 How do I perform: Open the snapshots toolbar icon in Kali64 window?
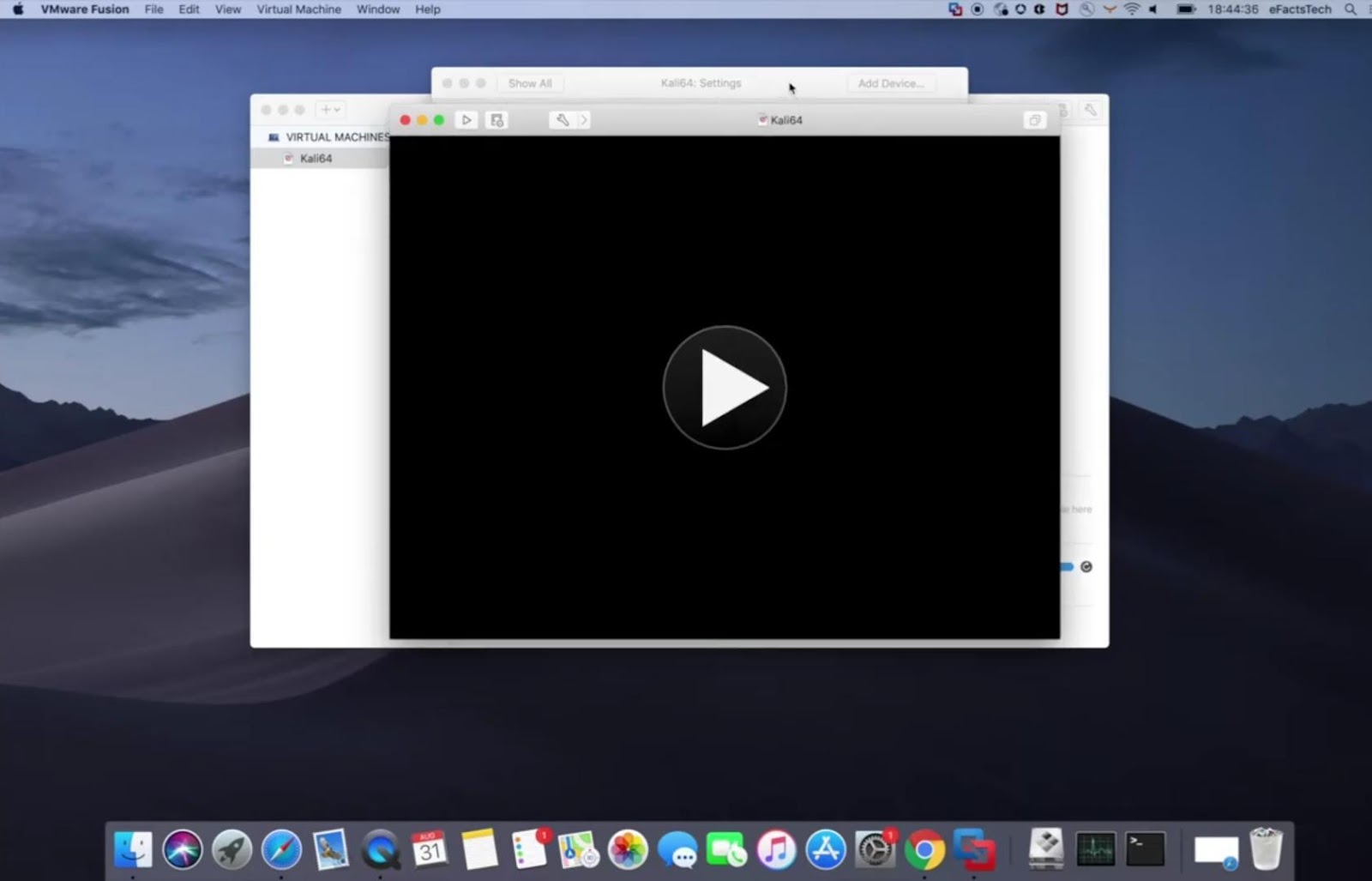pyautogui.click(x=496, y=120)
